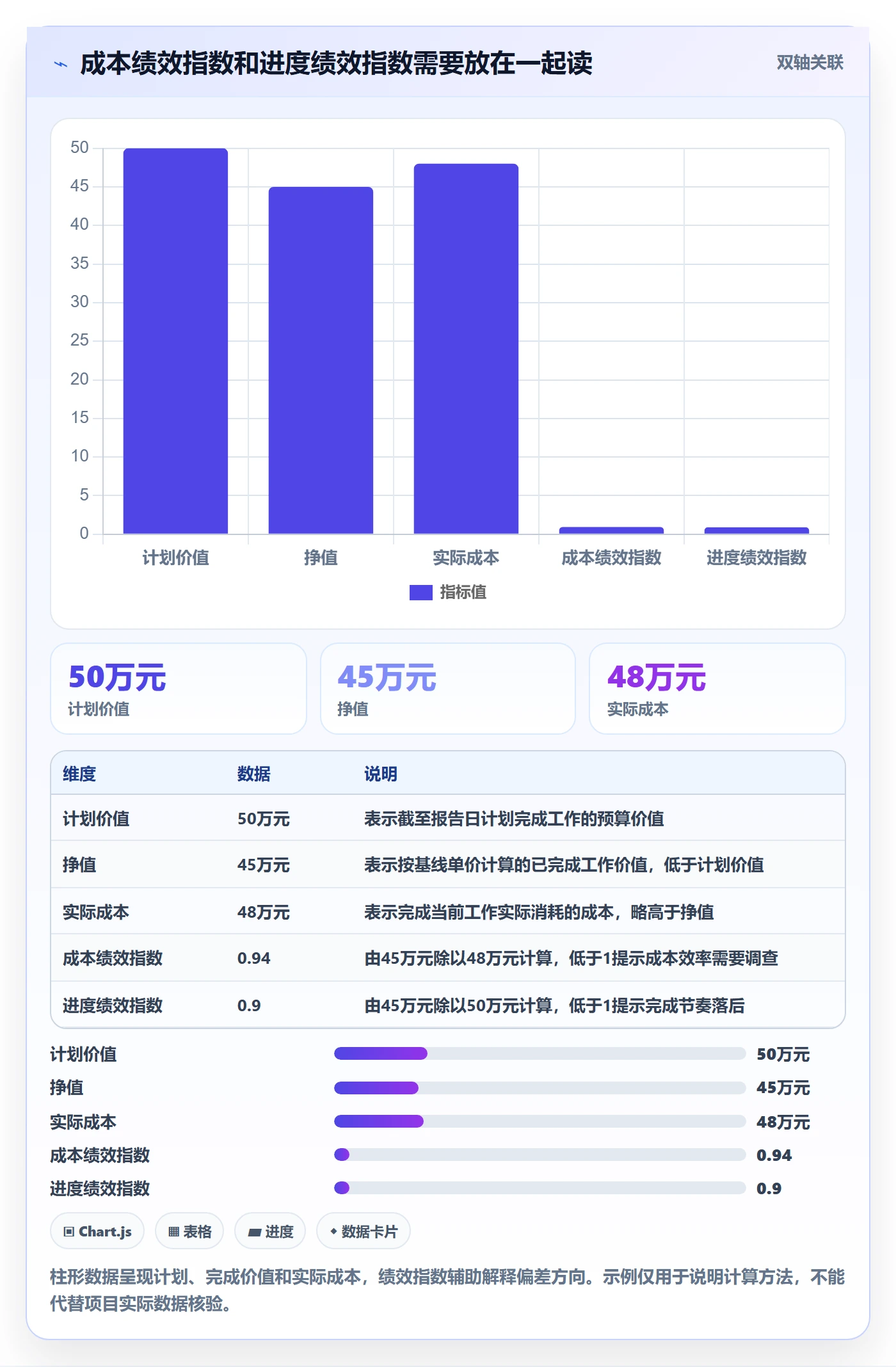Click the 0.94 value in the table
Viewport: 896px width, 1367px height.
(254, 958)
